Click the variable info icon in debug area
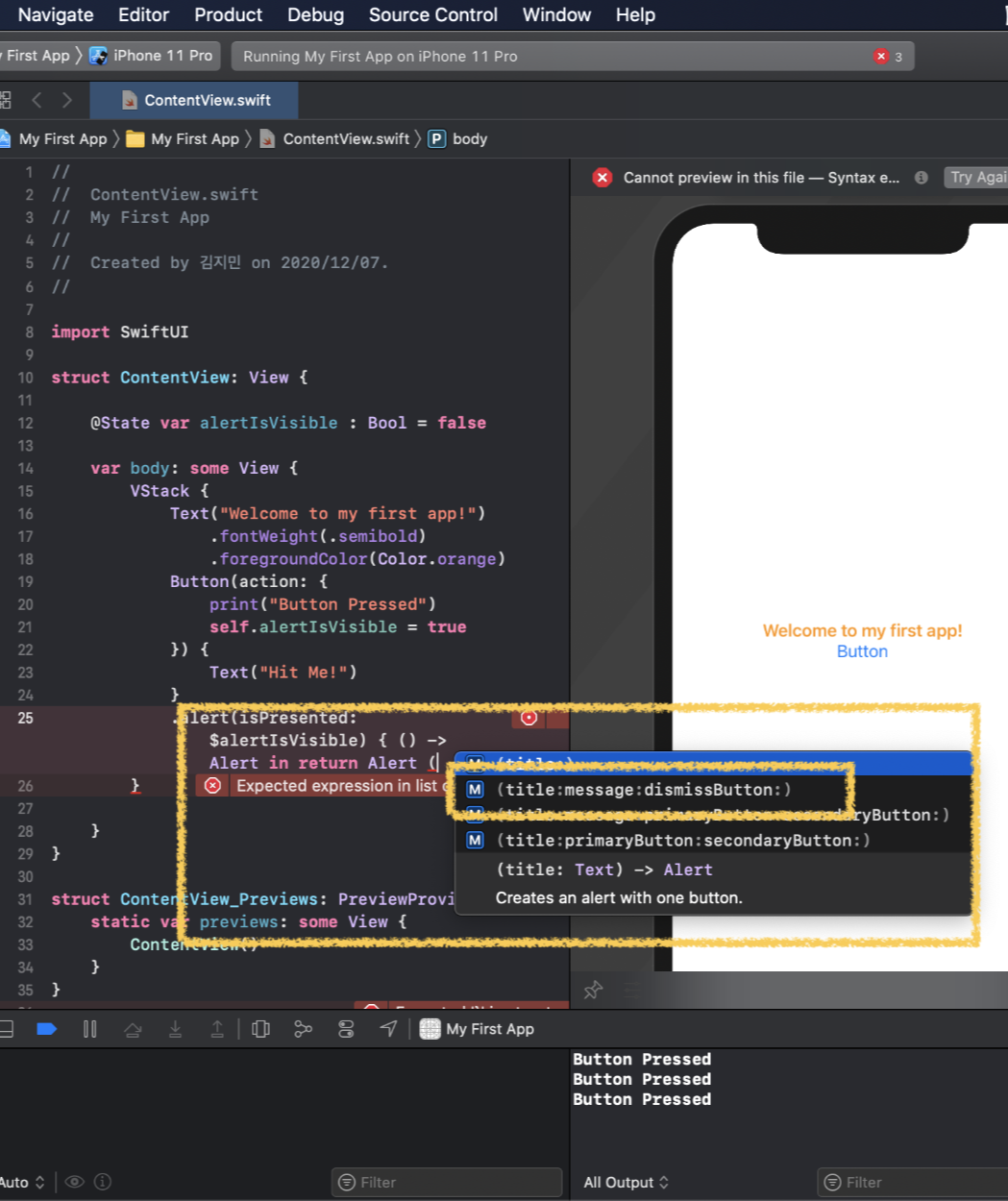1008x1201 pixels. 103,1182
